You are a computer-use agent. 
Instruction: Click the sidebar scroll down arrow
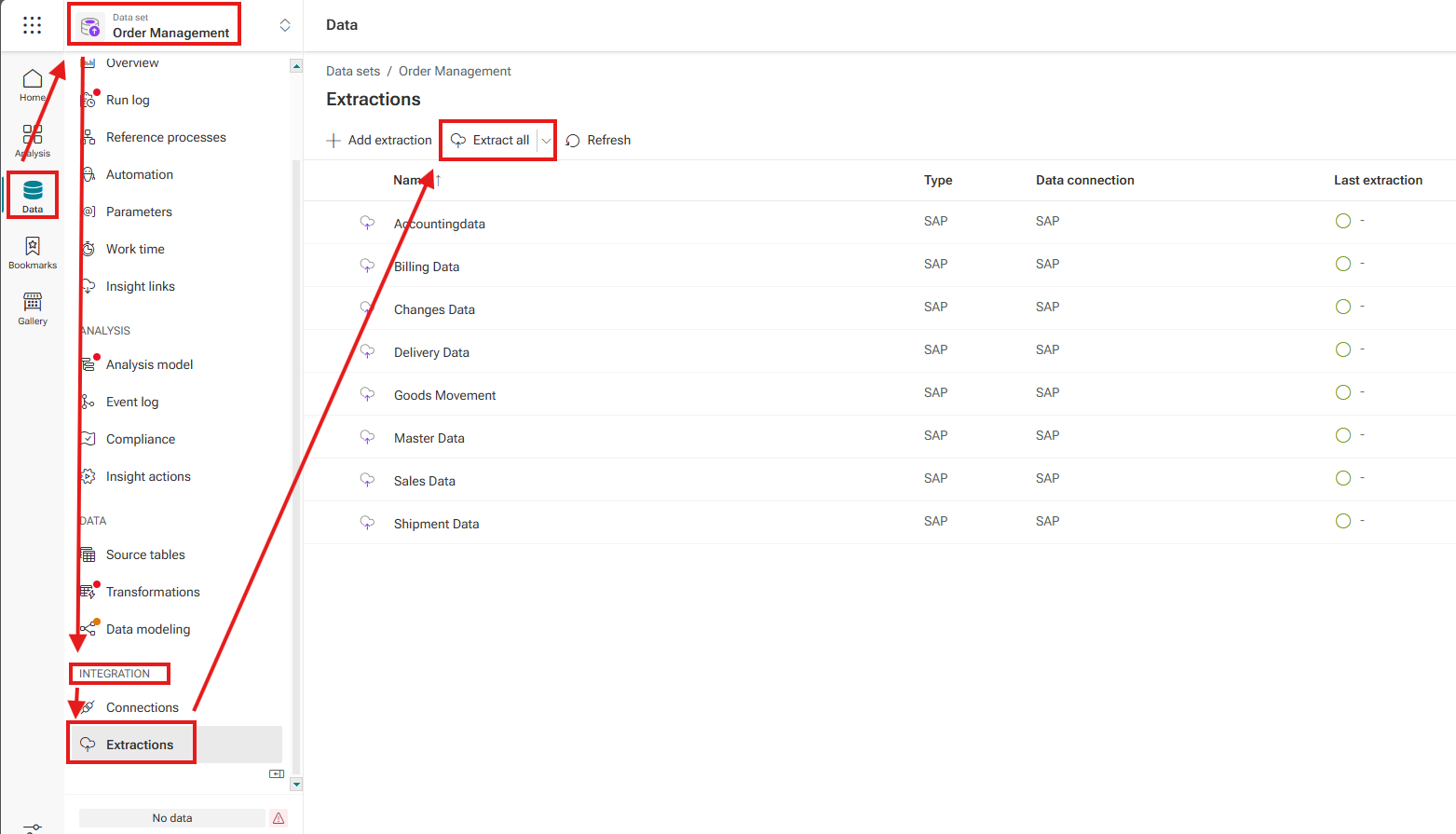tap(296, 785)
